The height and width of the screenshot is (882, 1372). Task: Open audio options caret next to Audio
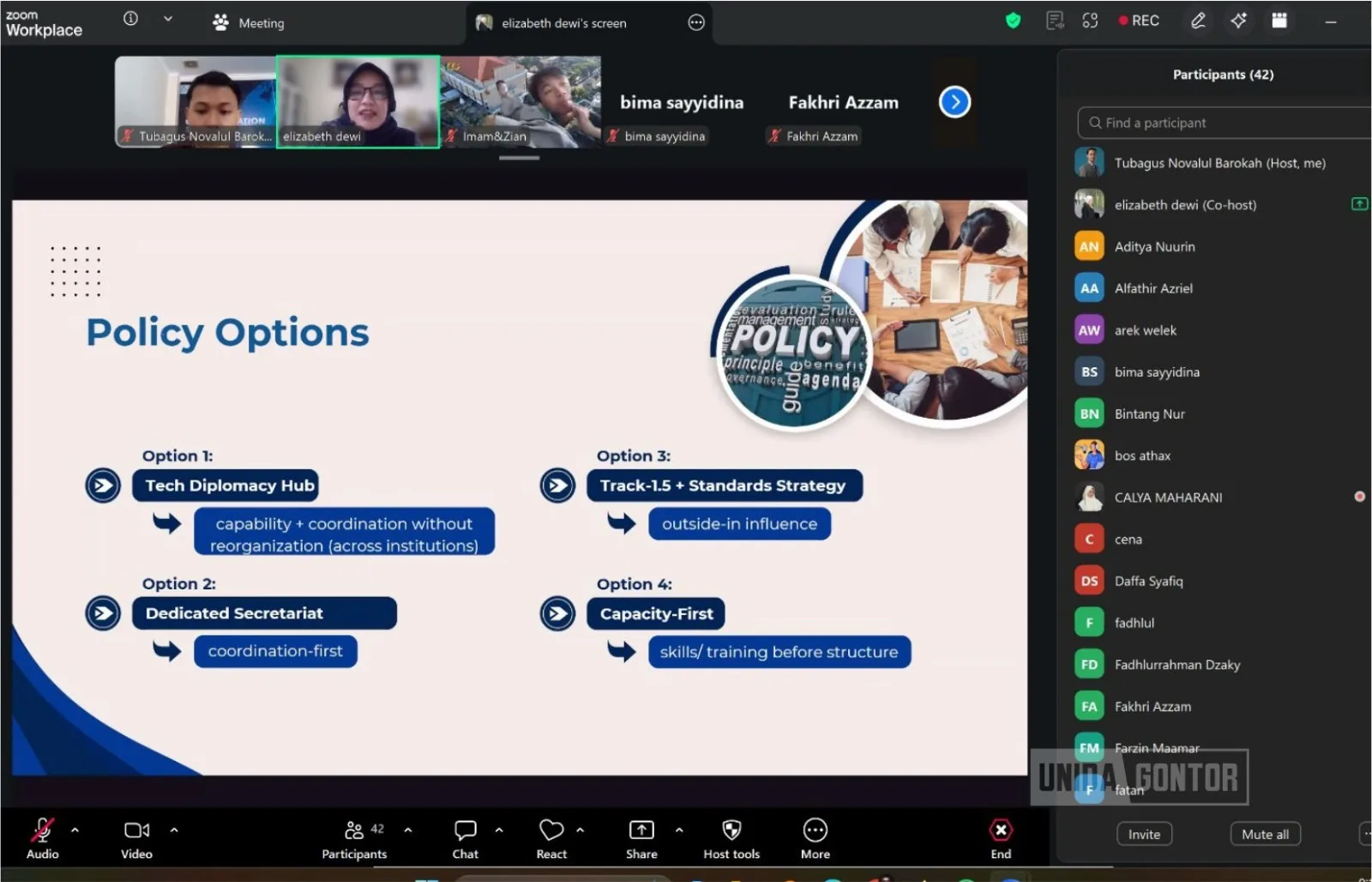pos(75,830)
